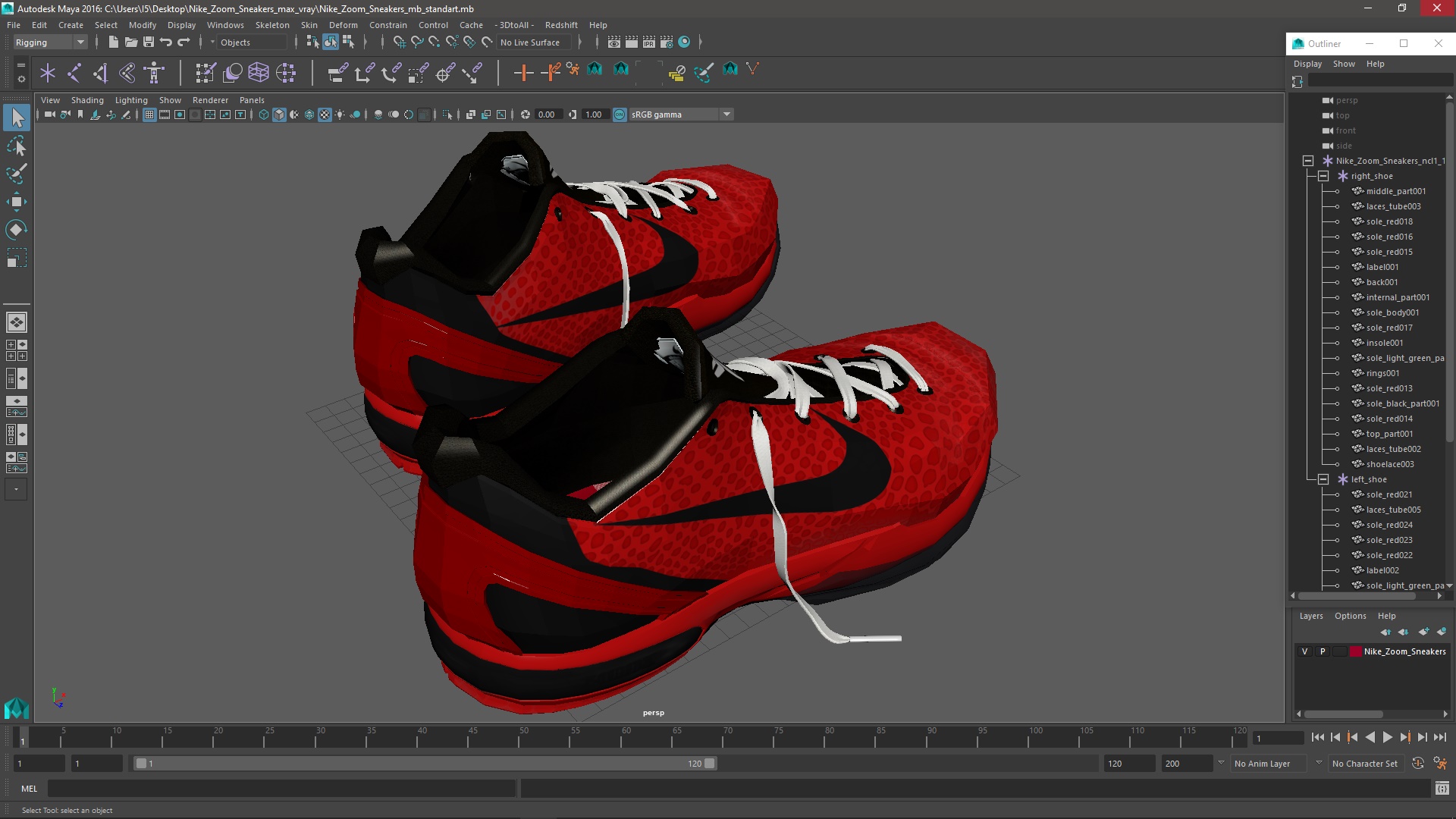Click the Create Locator shelf icon
The width and height of the screenshot is (1456, 819).
click(x=48, y=73)
